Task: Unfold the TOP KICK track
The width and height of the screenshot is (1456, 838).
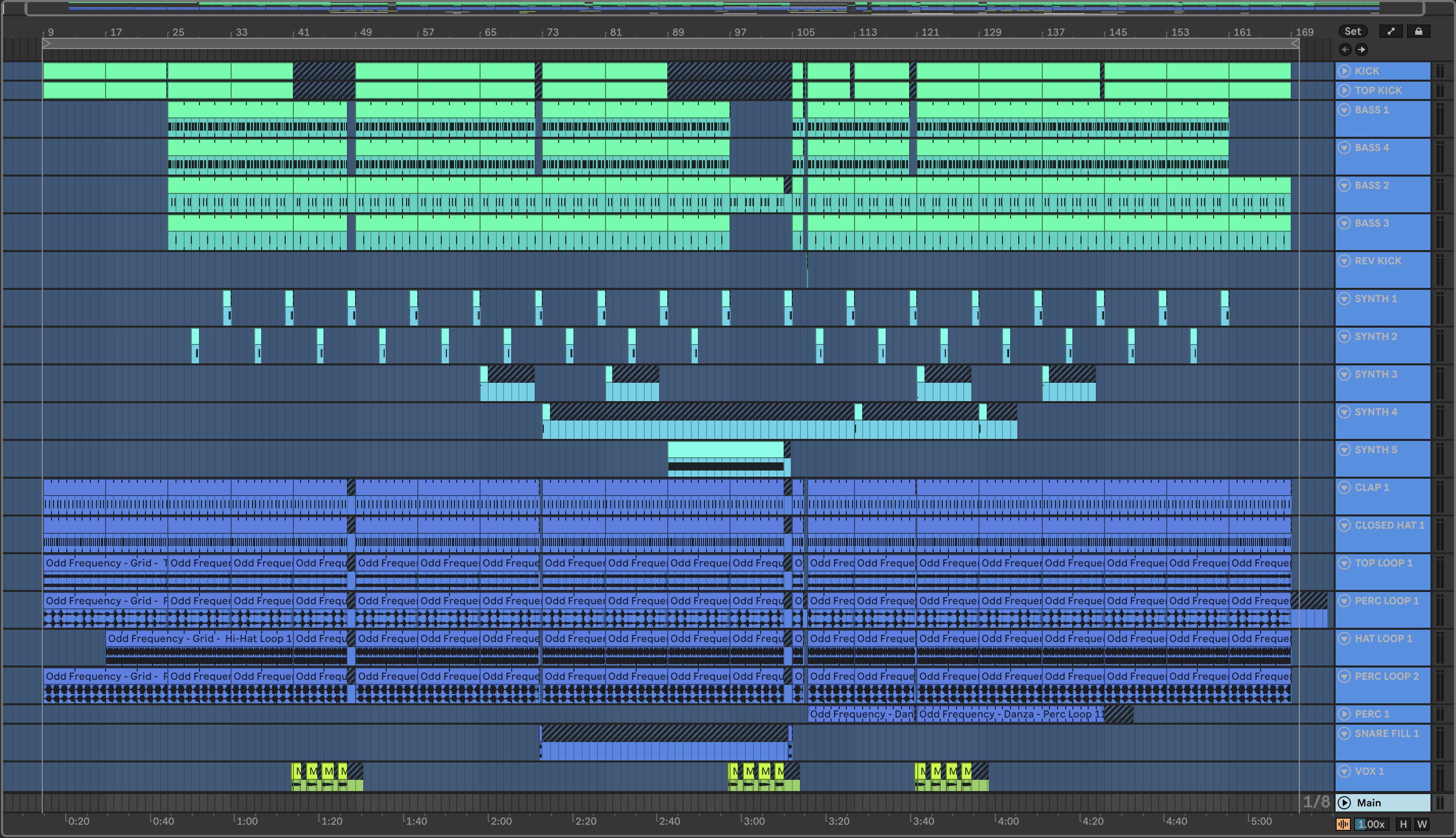Action: click(x=1344, y=90)
